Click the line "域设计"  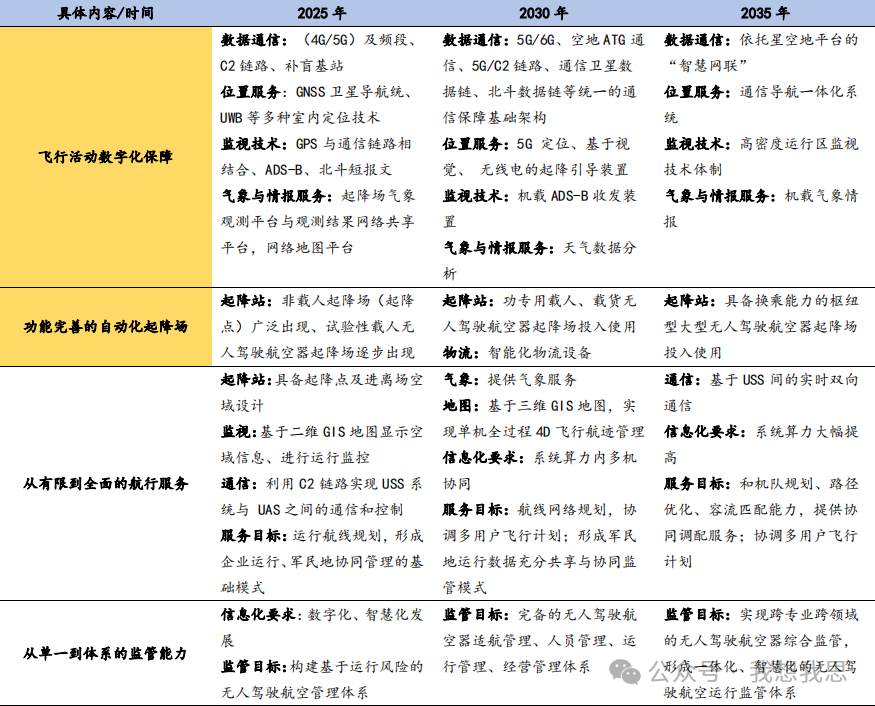pyautogui.click(x=242, y=406)
